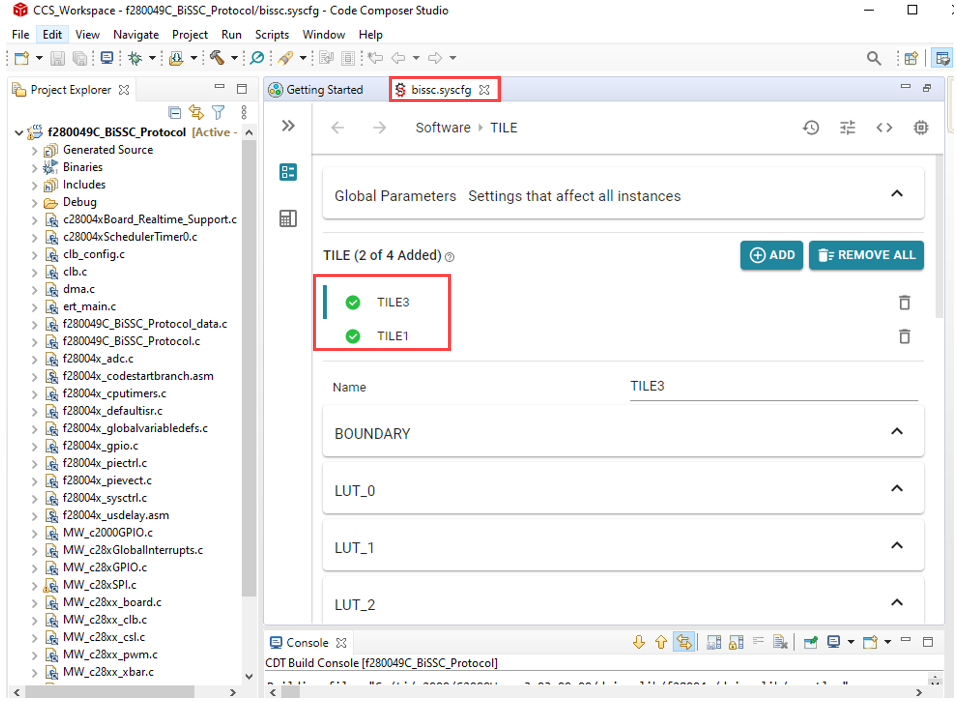Viewport: 957px width, 702px height.
Task: Show generated code with angle brackets icon
Action: (x=884, y=128)
